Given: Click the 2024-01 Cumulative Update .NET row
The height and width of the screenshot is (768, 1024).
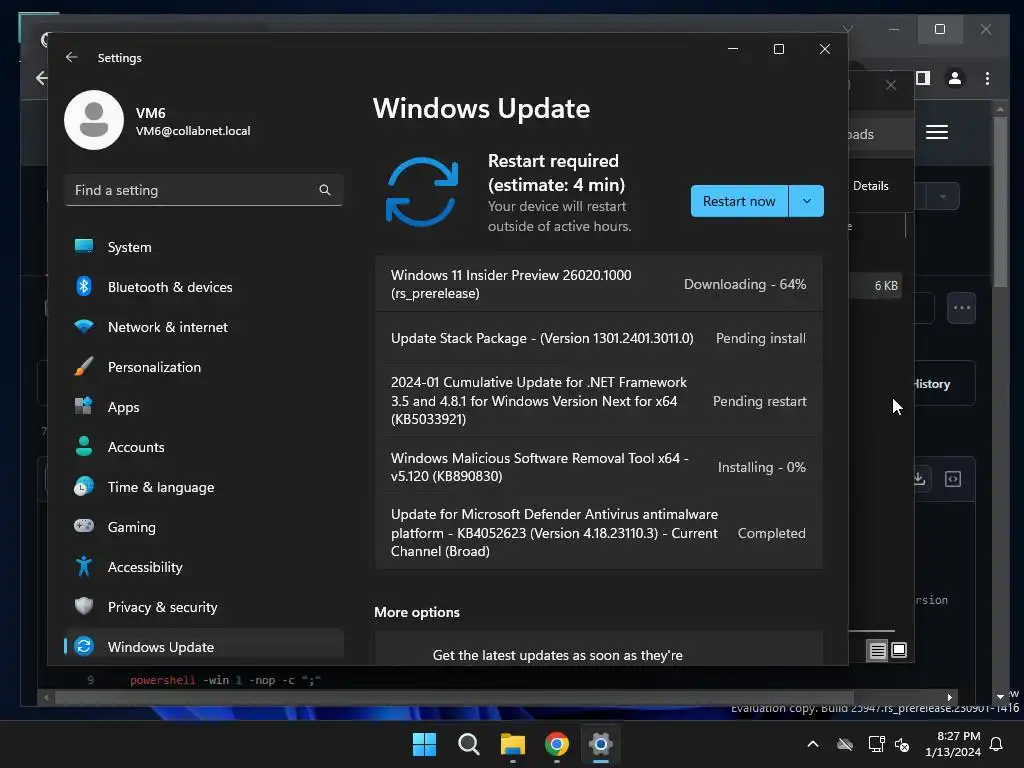Looking at the screenshot, I should 599,401.
